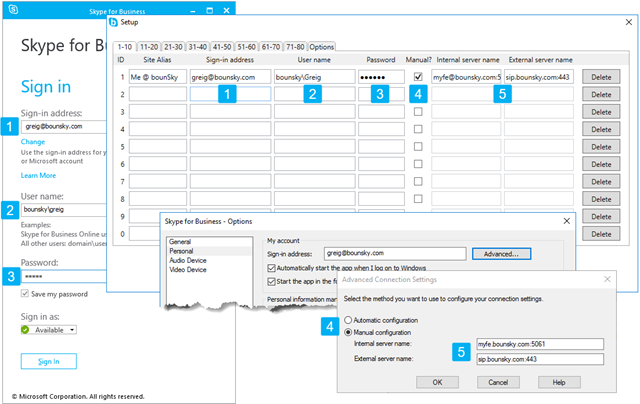Check the Manual checkbox in row 6
Screen dimensions: 640x404
(418, 164)
